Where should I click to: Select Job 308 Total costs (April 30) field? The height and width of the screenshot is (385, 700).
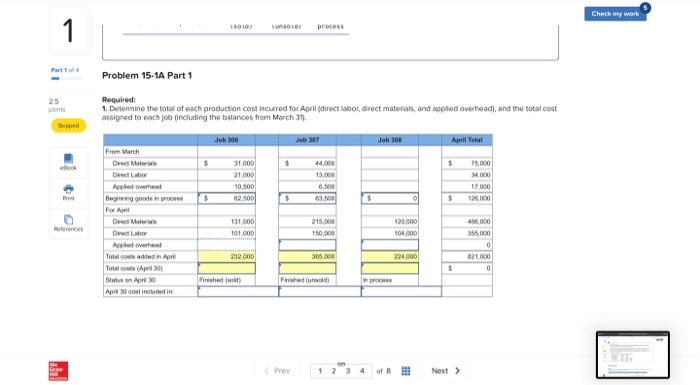click(390, 268)
